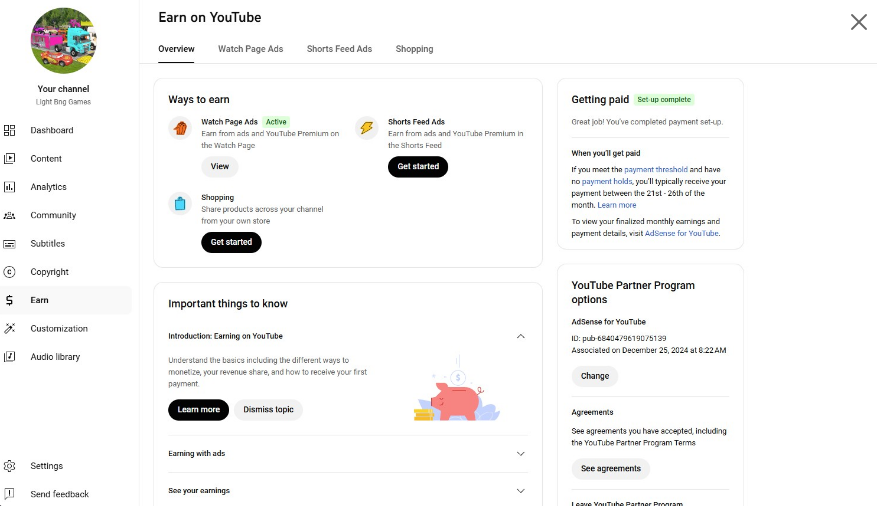Click the Analytics bar chart icon
Viewport: 877px width, 506px height.
10,187
